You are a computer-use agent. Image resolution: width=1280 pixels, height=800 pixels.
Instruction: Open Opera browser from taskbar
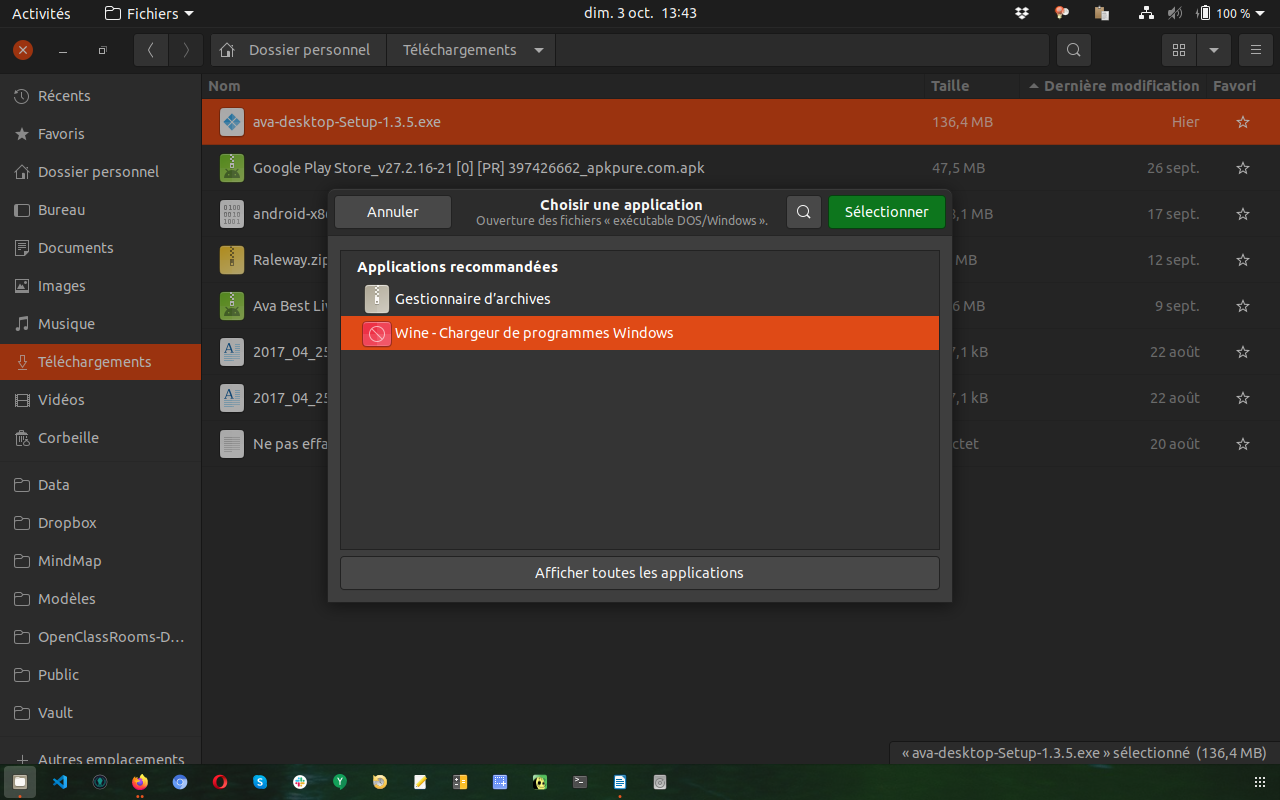point(220,782)
